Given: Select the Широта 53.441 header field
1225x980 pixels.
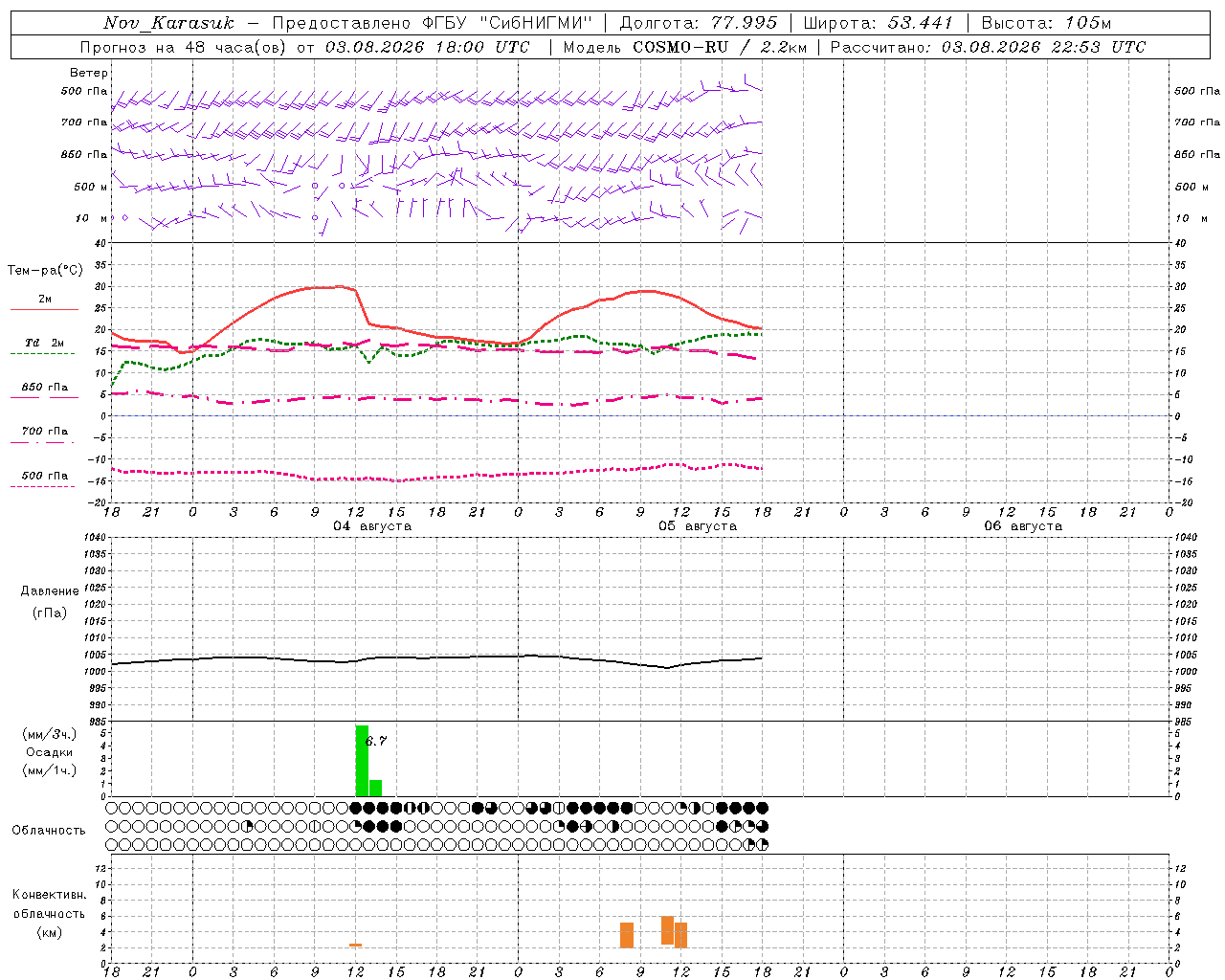Looking at the screenshot, I should tap(878, 23).
